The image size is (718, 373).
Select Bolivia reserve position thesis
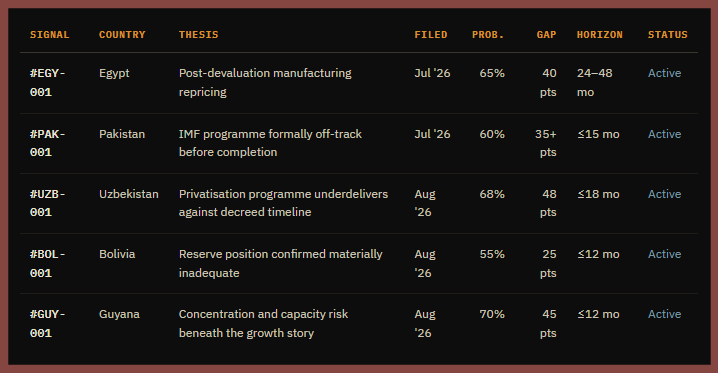pos(280,264)
